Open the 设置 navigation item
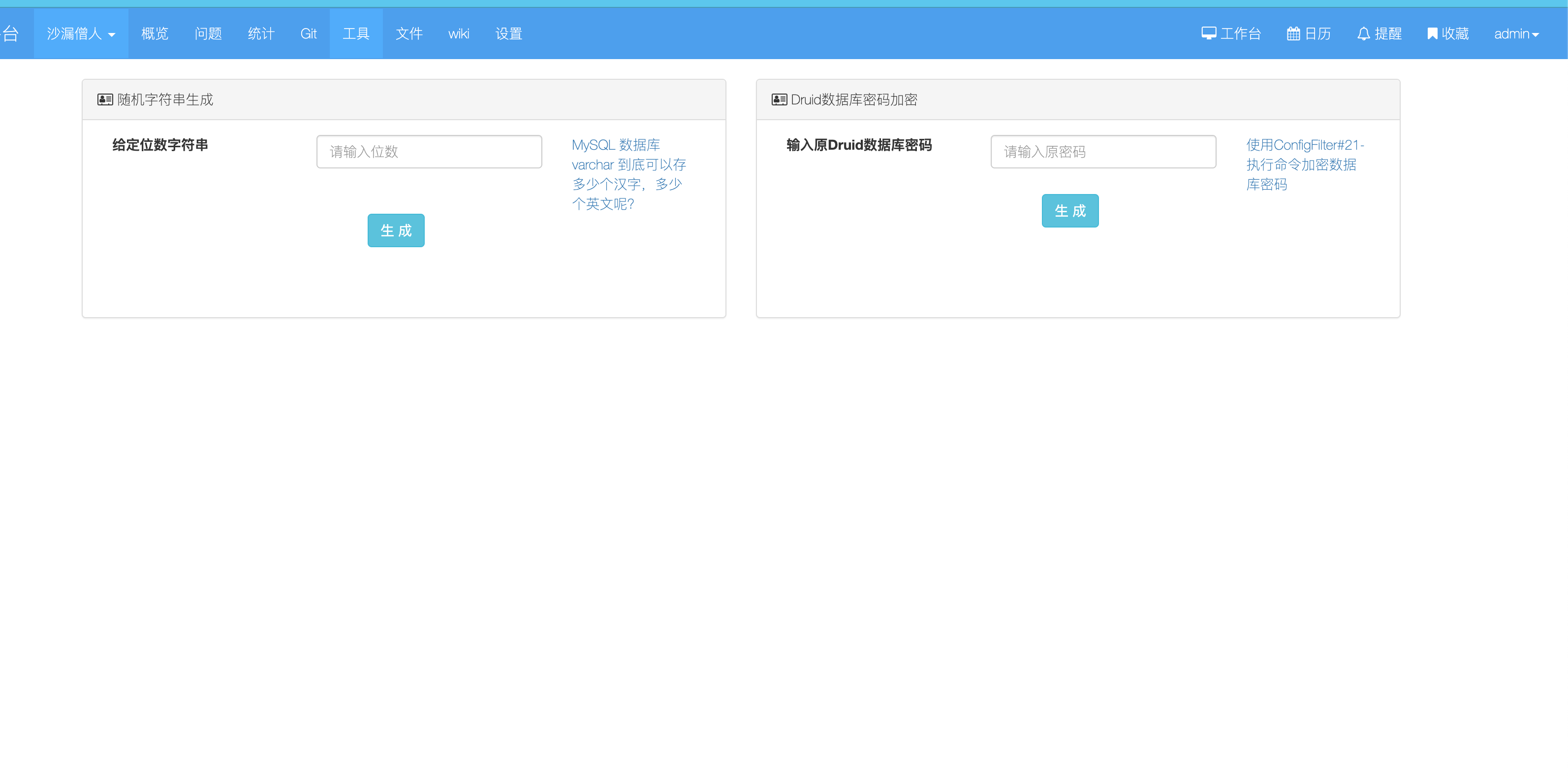The height and width of the screenshot is (783, 1568). 509,34
